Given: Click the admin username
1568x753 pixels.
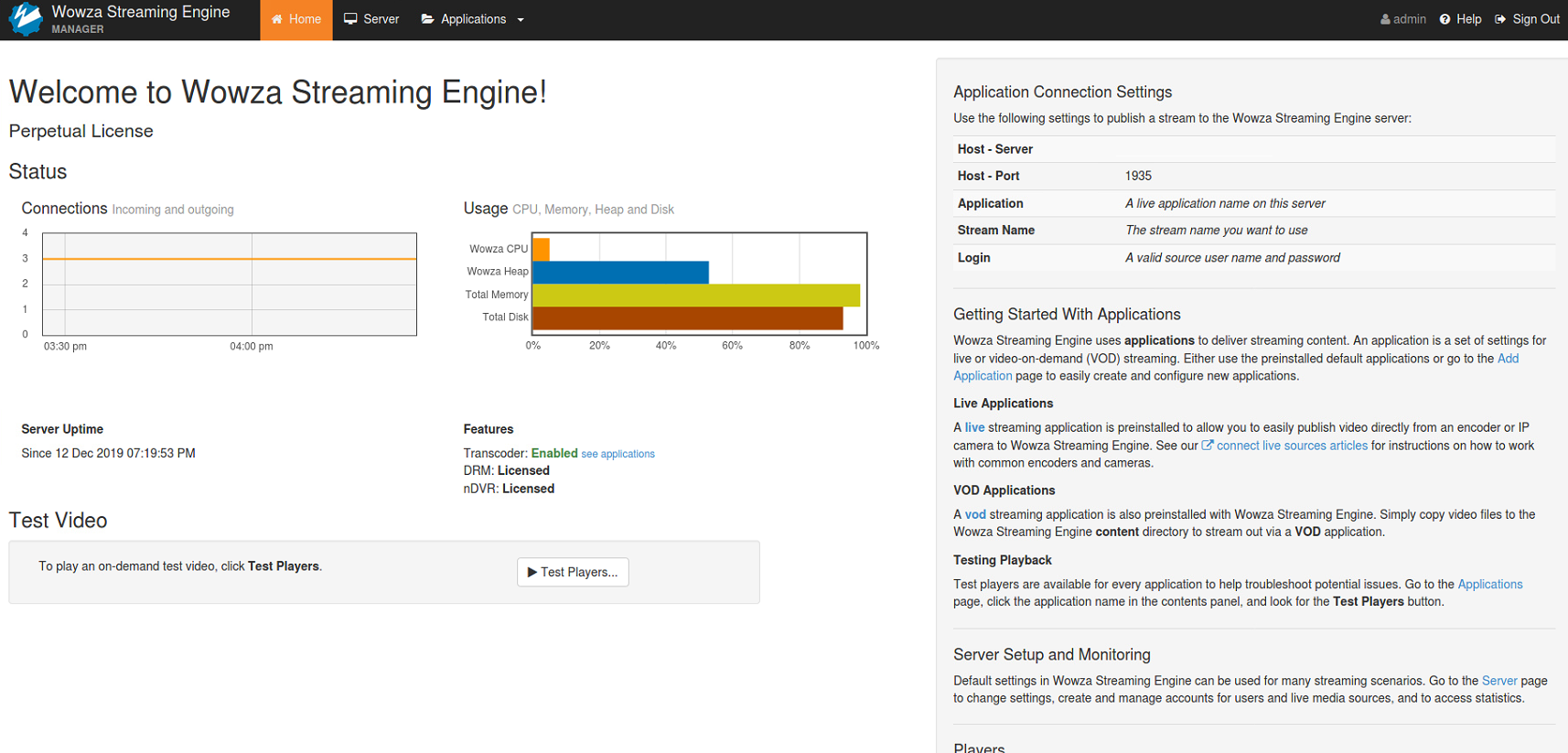Looking at the screenshot, I should 1410,19.
